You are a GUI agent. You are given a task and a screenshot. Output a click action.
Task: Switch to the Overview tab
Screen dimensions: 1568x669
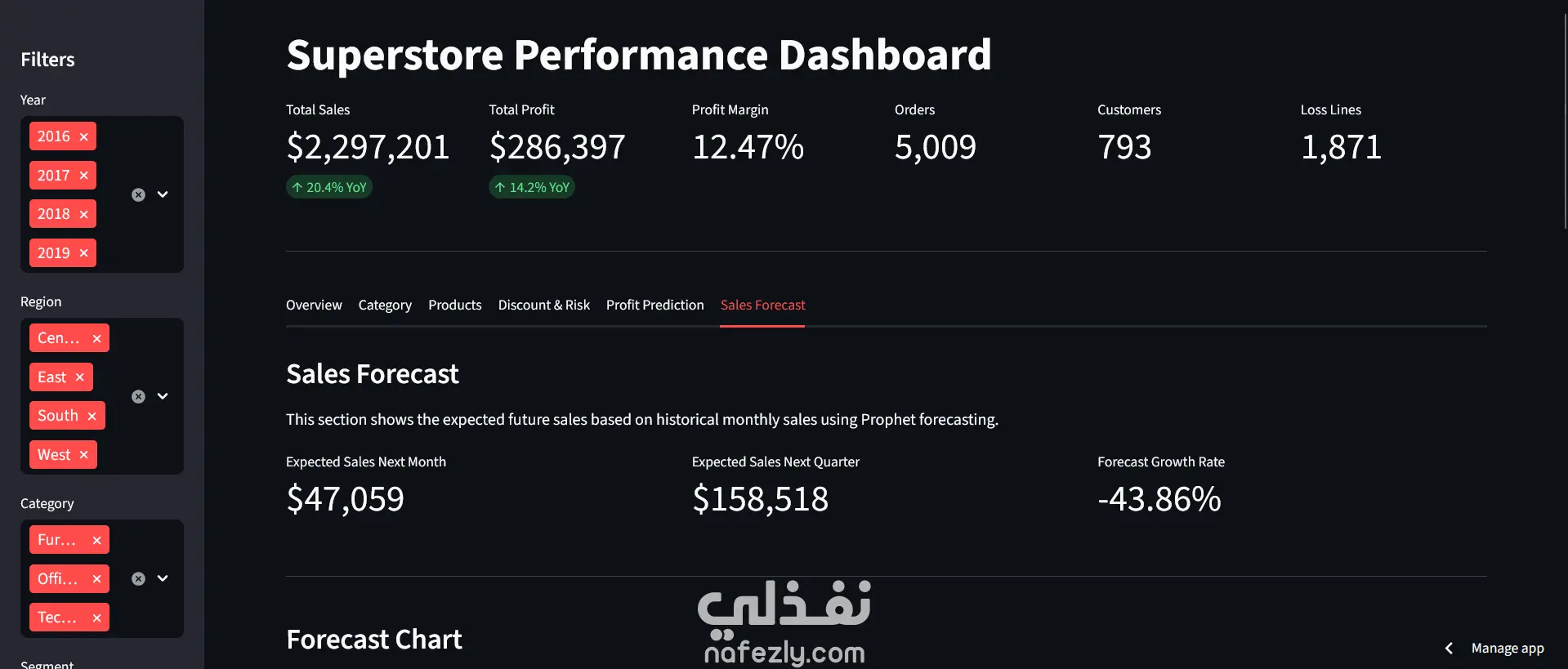314,305
